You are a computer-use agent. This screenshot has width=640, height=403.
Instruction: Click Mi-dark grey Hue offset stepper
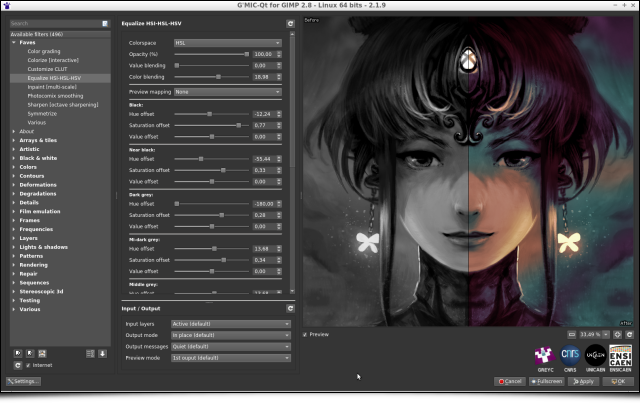pos(279,249)
